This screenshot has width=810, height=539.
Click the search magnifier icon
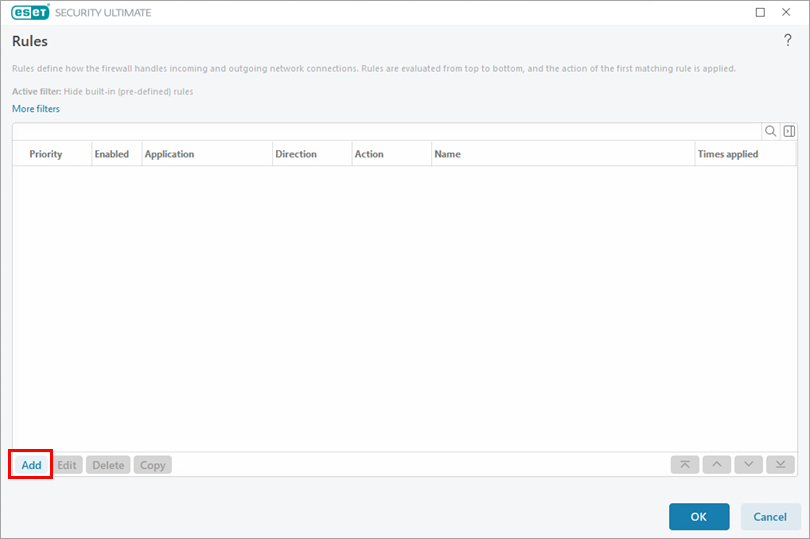(770, 131)
